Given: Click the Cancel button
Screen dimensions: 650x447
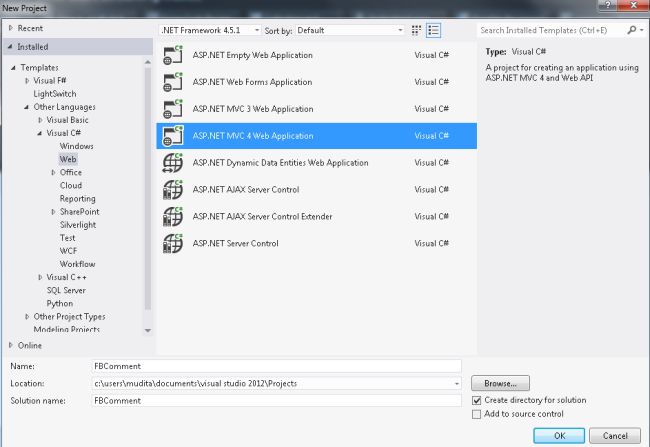Looking at the screenshot, I should coord(615,436).
